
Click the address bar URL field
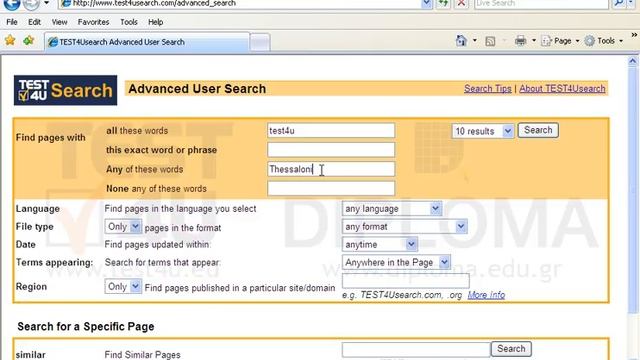click(241, 4)
